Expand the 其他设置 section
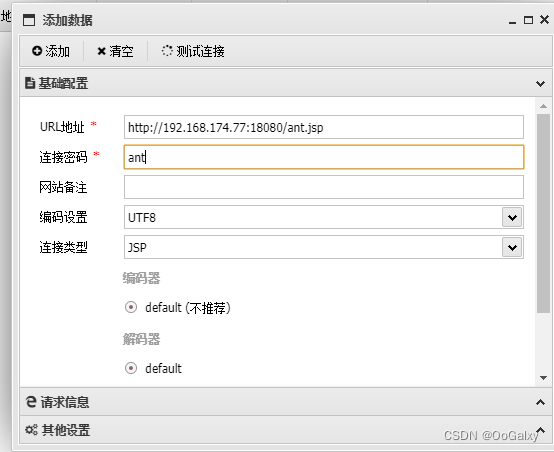This screenshot has width=554, height=452. tap(285, 430)
